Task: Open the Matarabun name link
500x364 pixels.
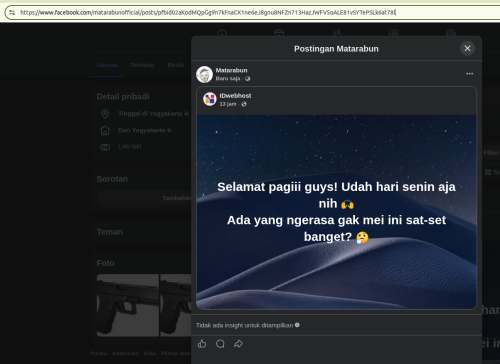Action: tap(231, 70)
